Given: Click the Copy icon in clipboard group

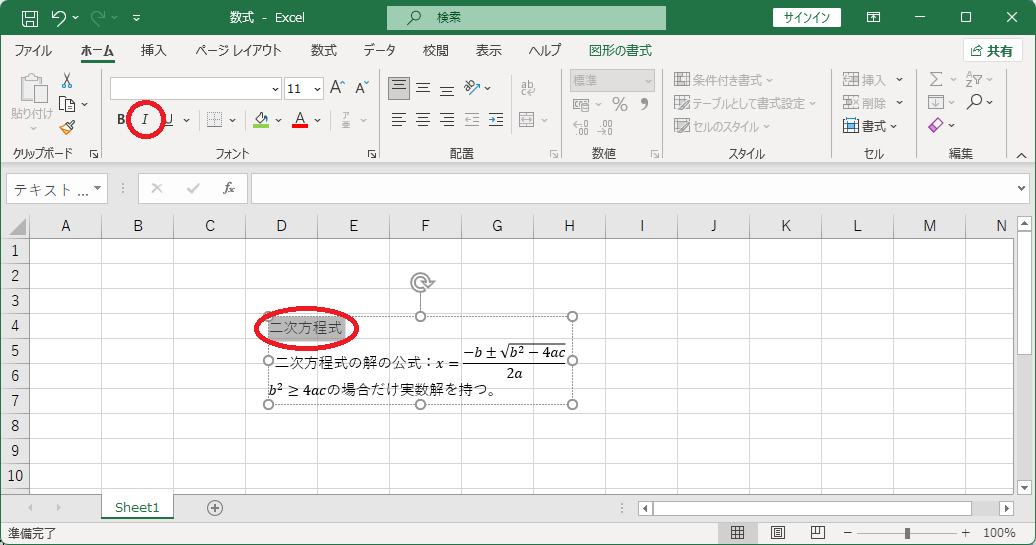Looking at the screenshot, I should pos(67,104).
